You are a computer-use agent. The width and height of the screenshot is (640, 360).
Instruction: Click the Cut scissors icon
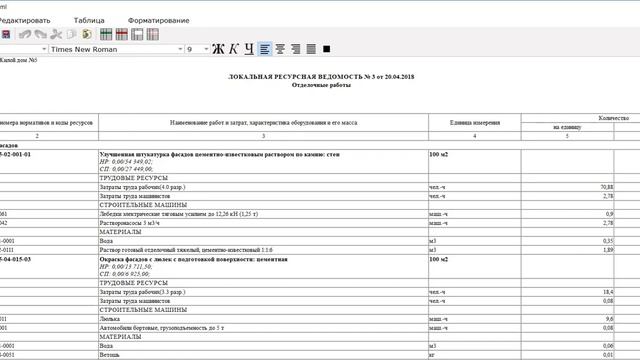coord(56,35)
